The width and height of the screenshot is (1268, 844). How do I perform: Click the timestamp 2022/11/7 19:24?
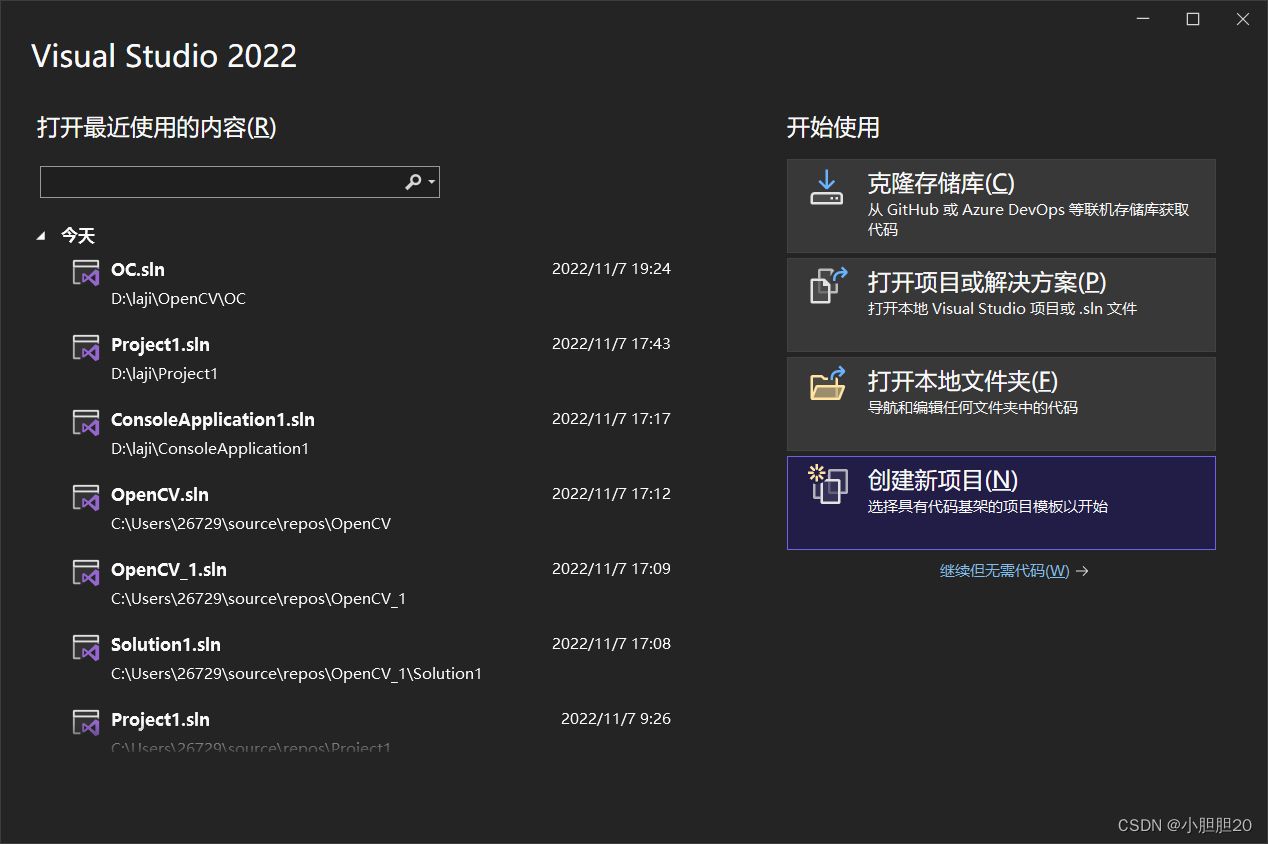coord(611,269)
